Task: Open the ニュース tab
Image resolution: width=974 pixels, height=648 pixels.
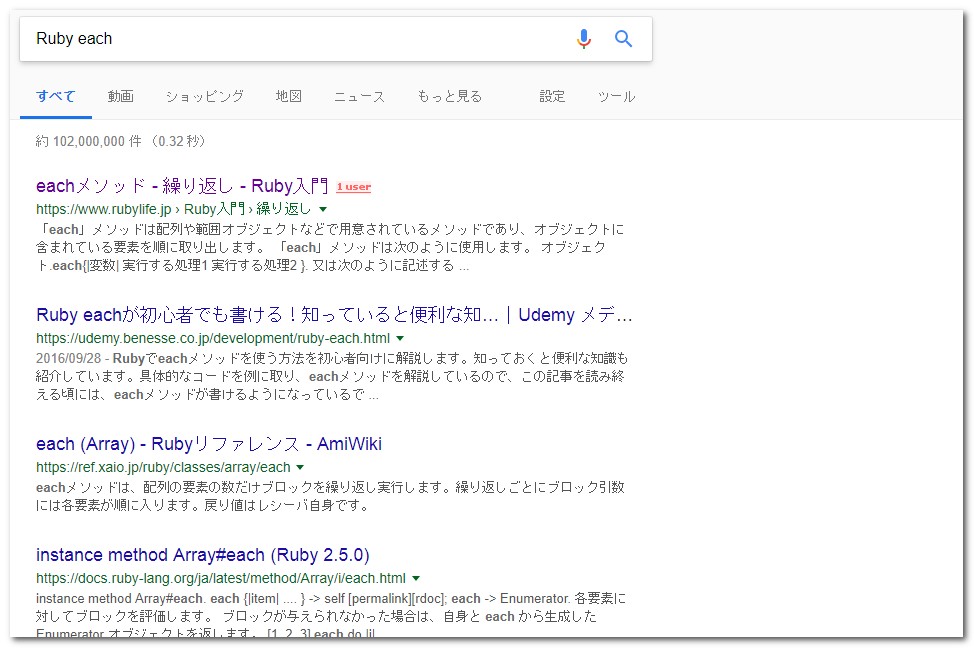Action: click(360, 96)
